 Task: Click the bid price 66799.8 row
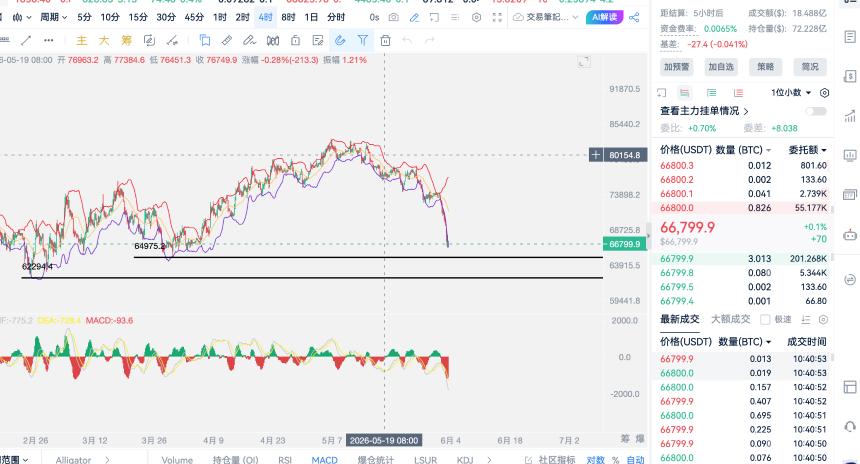(x=743, y=273)
